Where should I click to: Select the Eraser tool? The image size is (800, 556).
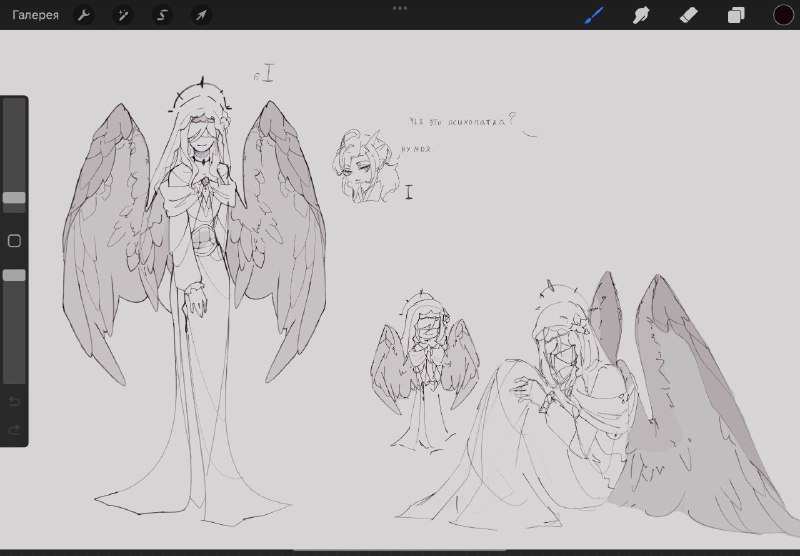(x=689, y=15)
